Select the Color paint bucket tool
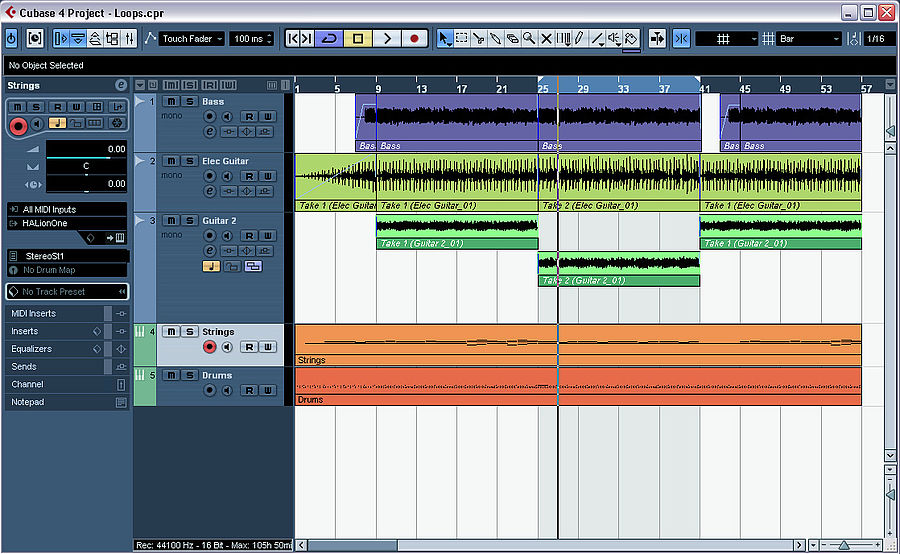Screen dimensions: 900x554 tap(631, 38)
